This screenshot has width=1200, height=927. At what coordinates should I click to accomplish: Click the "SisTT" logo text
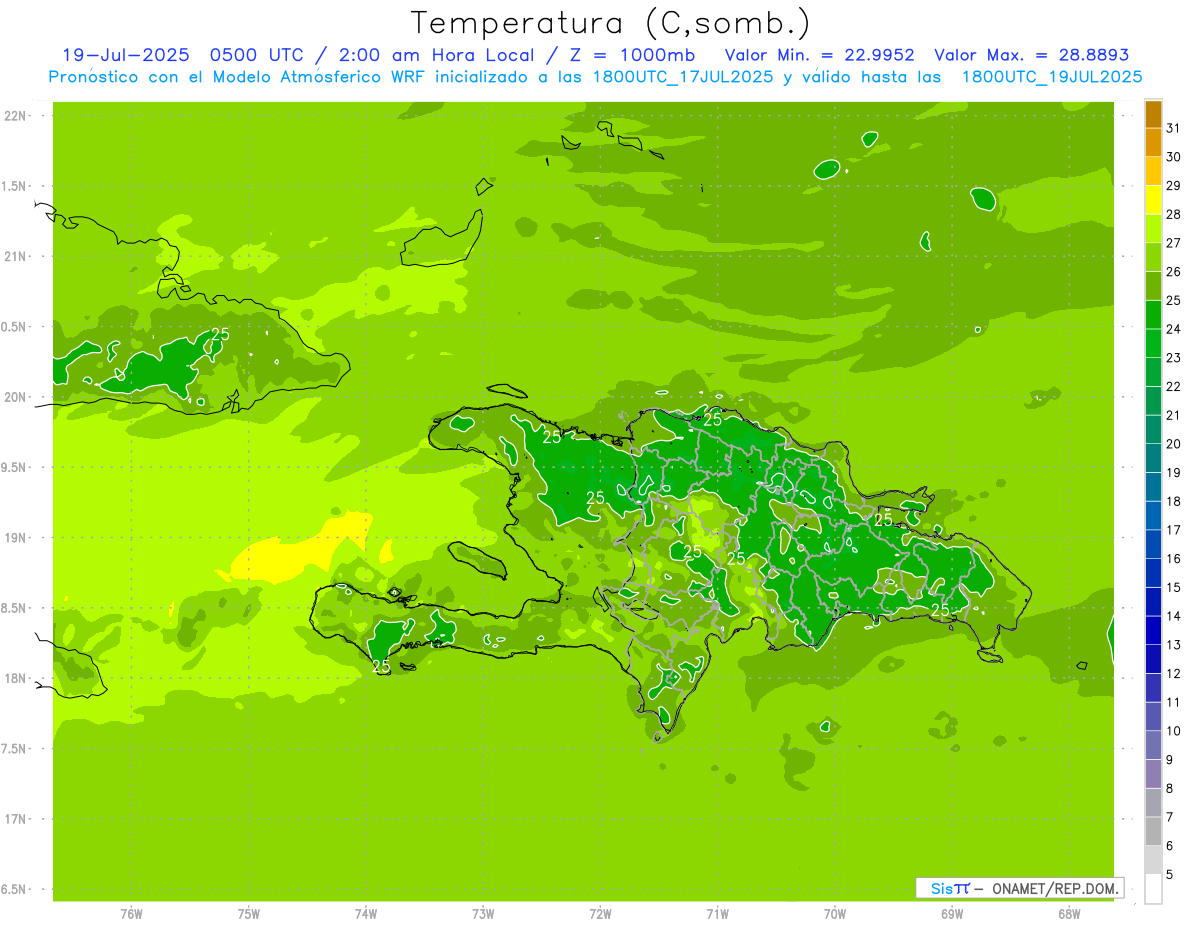950,888
